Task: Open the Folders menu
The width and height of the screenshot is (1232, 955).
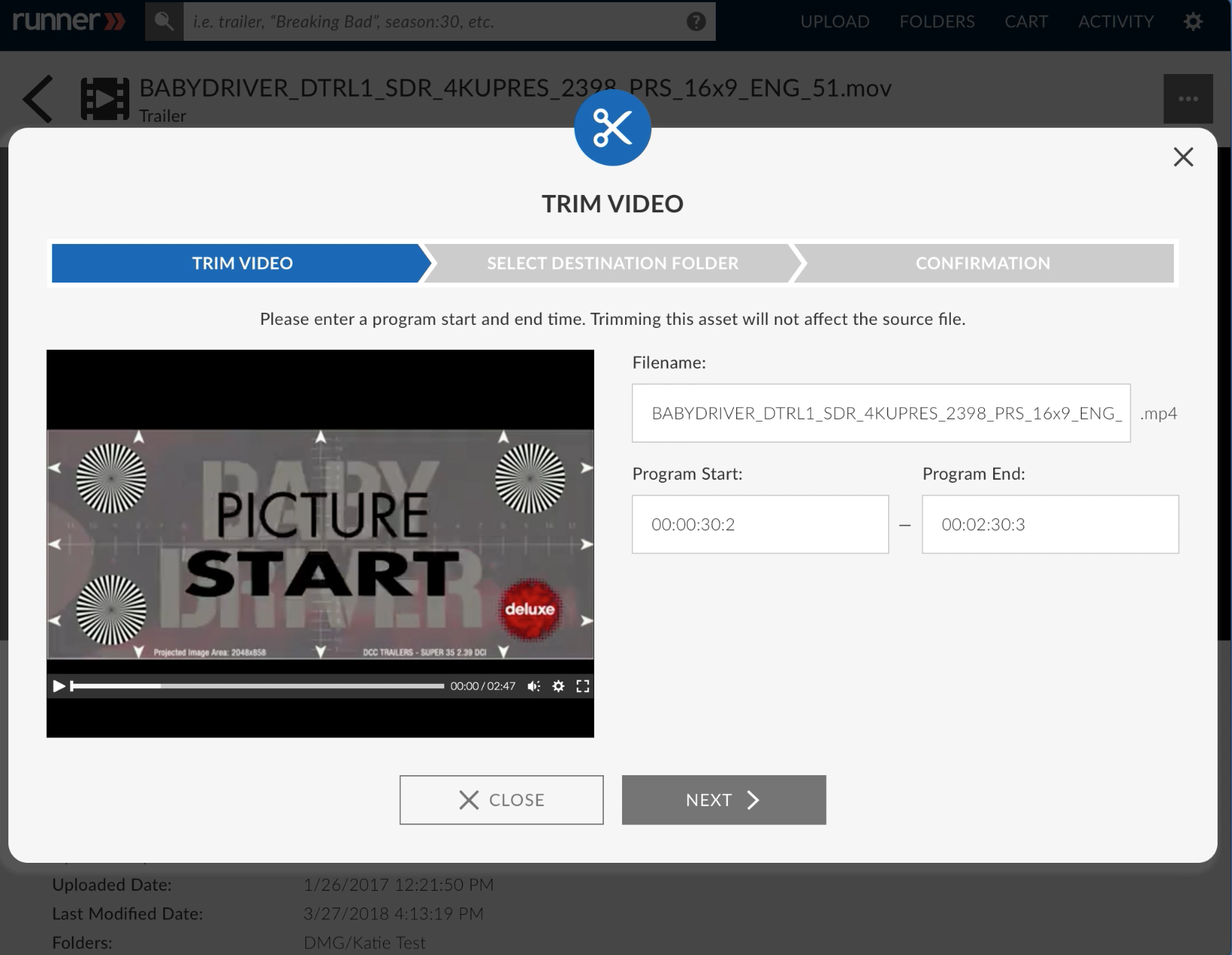Action: point(937,21)
